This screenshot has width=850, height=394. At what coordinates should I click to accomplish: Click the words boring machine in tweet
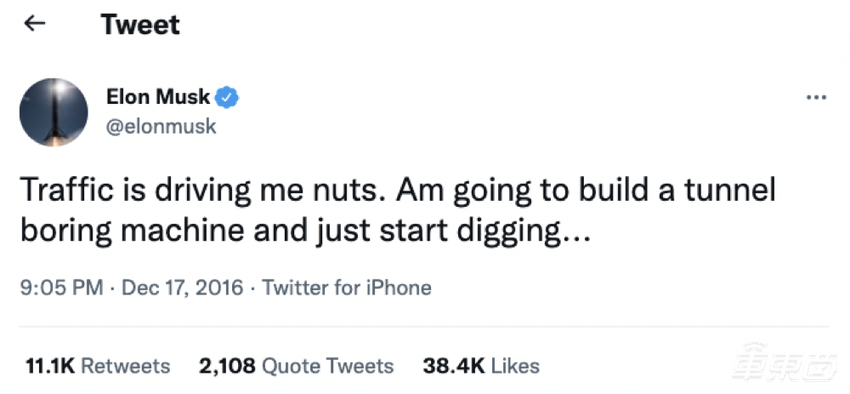pos(132,231)
